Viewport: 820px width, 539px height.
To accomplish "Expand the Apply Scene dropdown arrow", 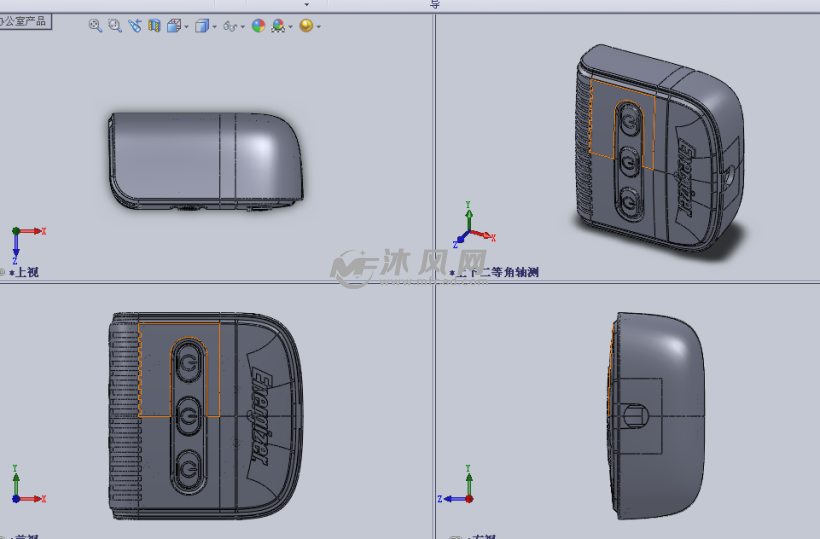I will coord(291,27).
